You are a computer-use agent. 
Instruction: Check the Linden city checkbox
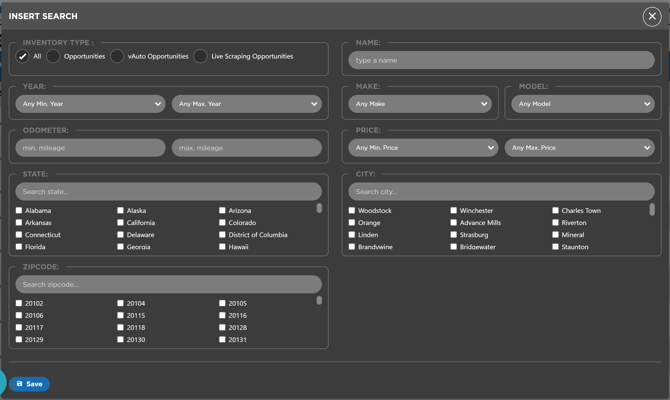[352, 235]
